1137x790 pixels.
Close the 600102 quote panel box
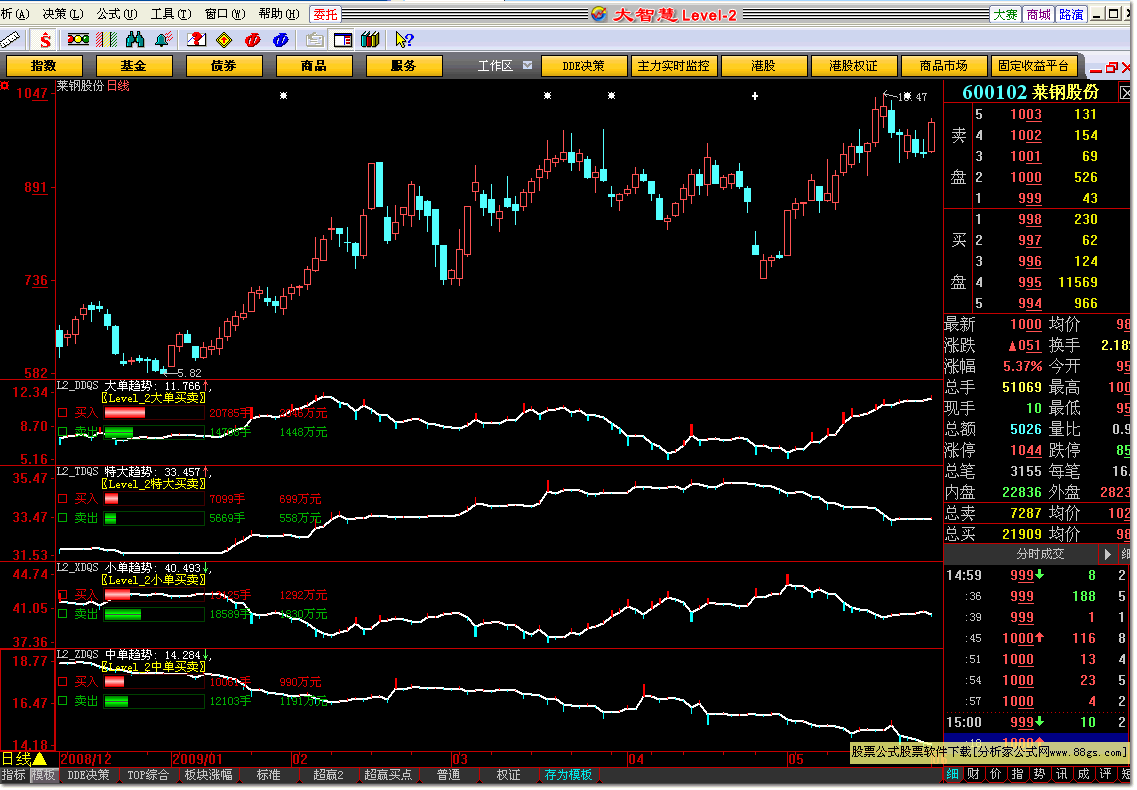1125,93
